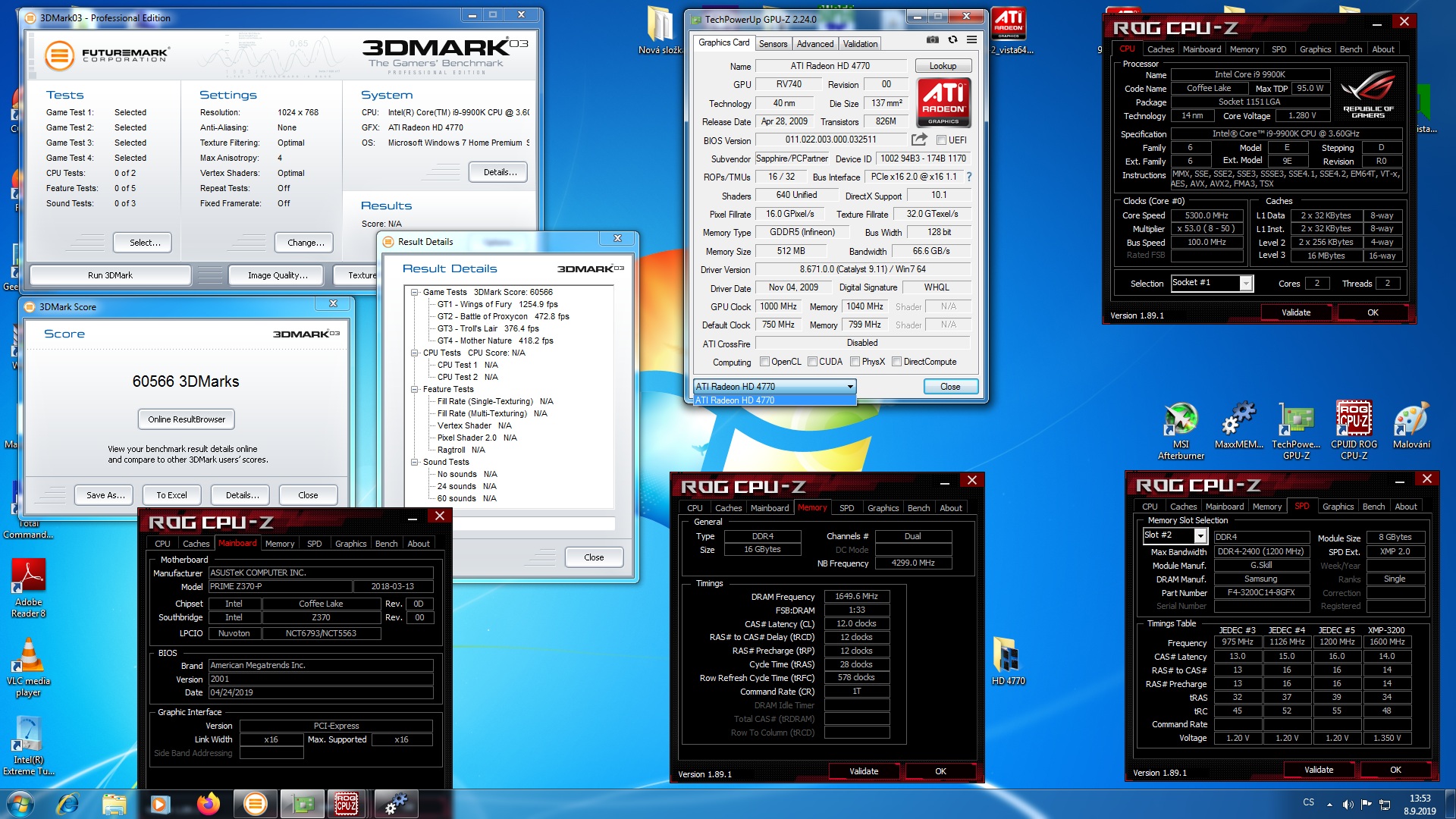Toggle the UEFI checkbox in GPU-Z
This screenshot has width=1456, height=819.
(941, 140)
